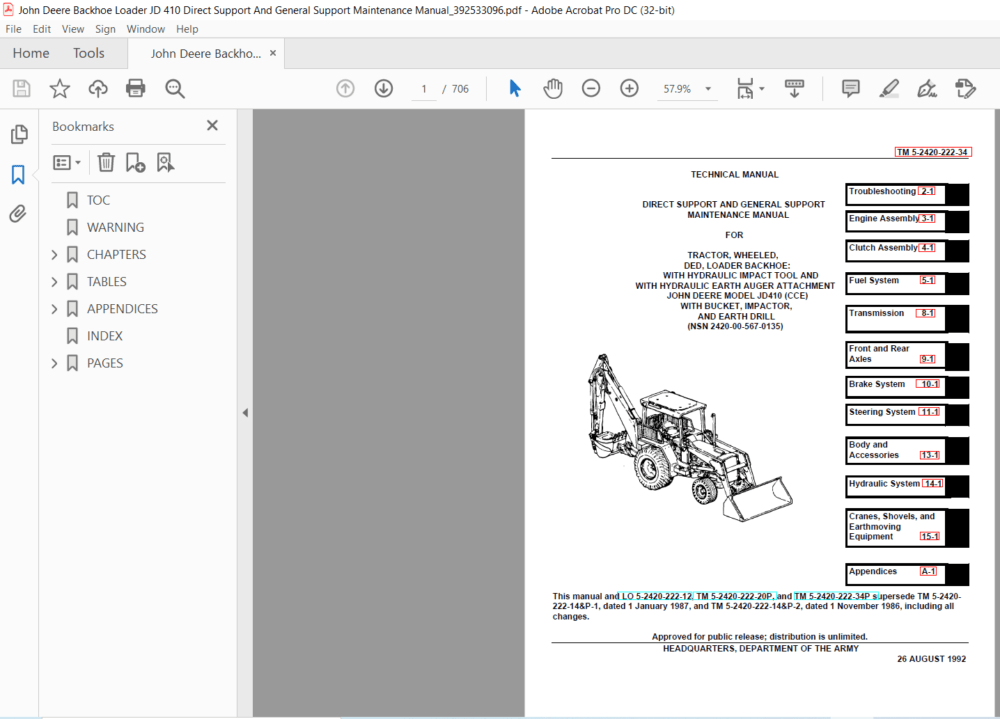The width and height of the screenshot is (1000, 719).
Task: Zoom out with minus icon
Action: (591, 89)
